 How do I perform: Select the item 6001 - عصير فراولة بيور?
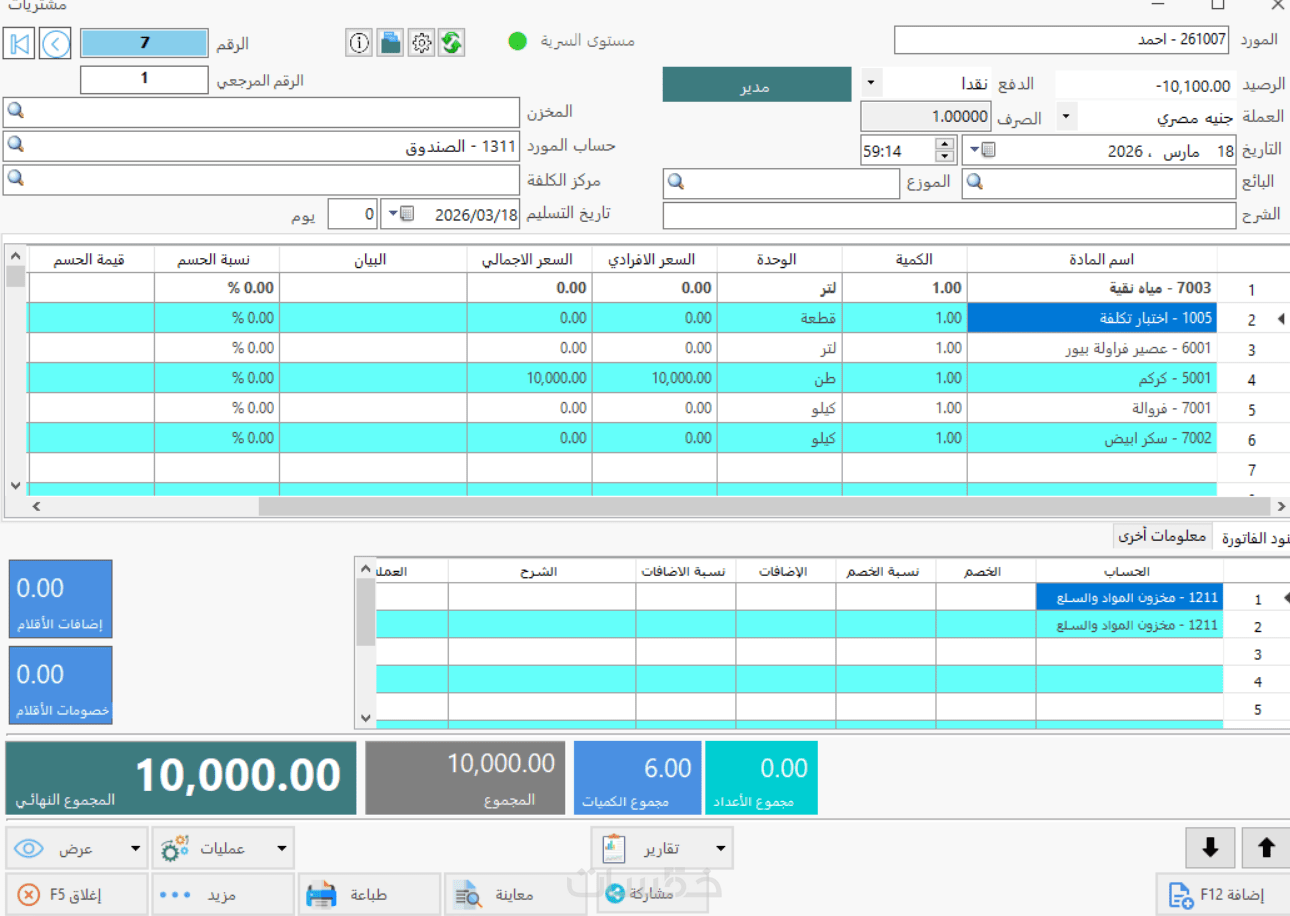(1092, 348)
